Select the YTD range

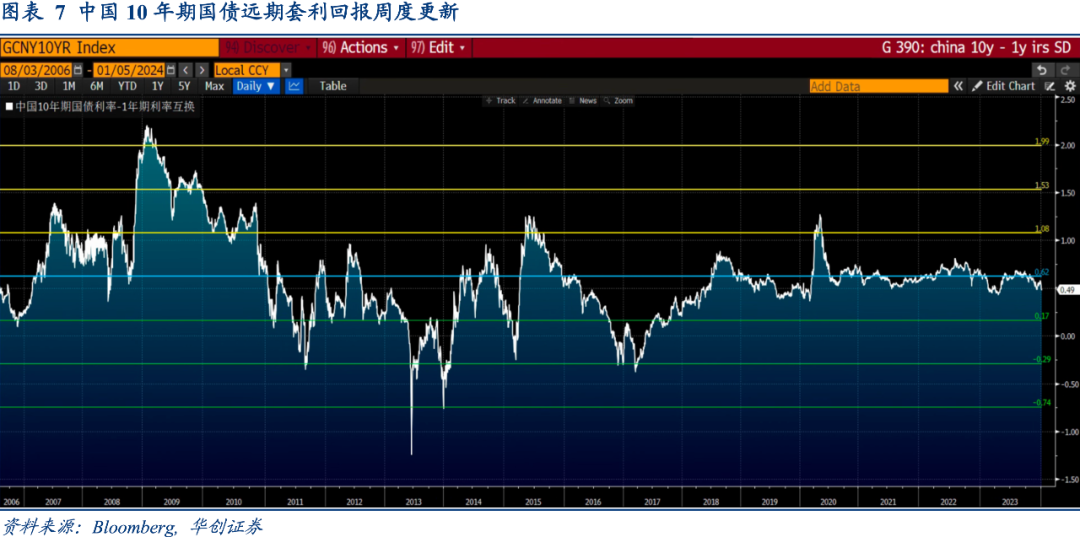(x=127, y=86)
